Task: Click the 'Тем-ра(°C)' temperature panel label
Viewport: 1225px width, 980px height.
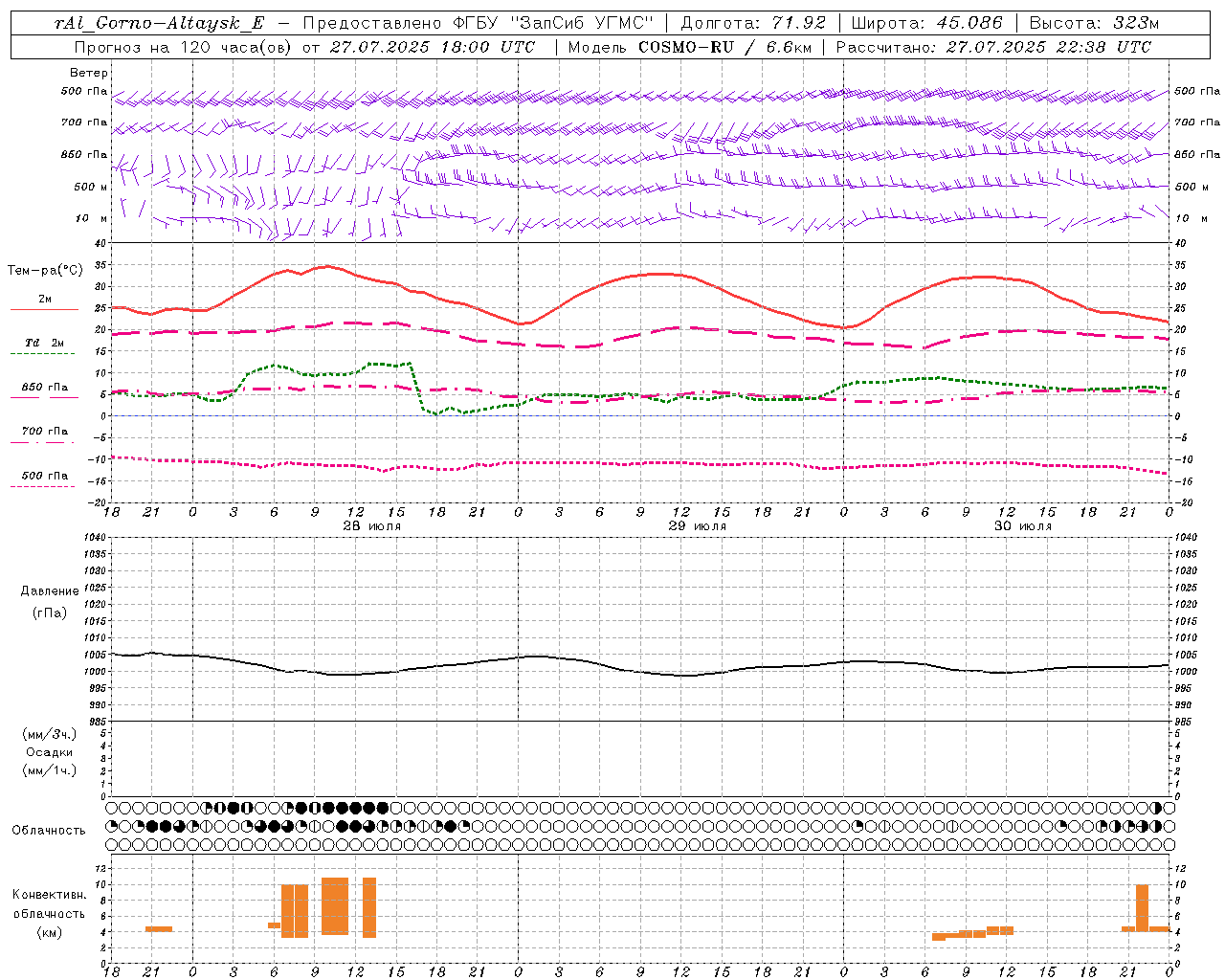Action: [x=45, y=271]
